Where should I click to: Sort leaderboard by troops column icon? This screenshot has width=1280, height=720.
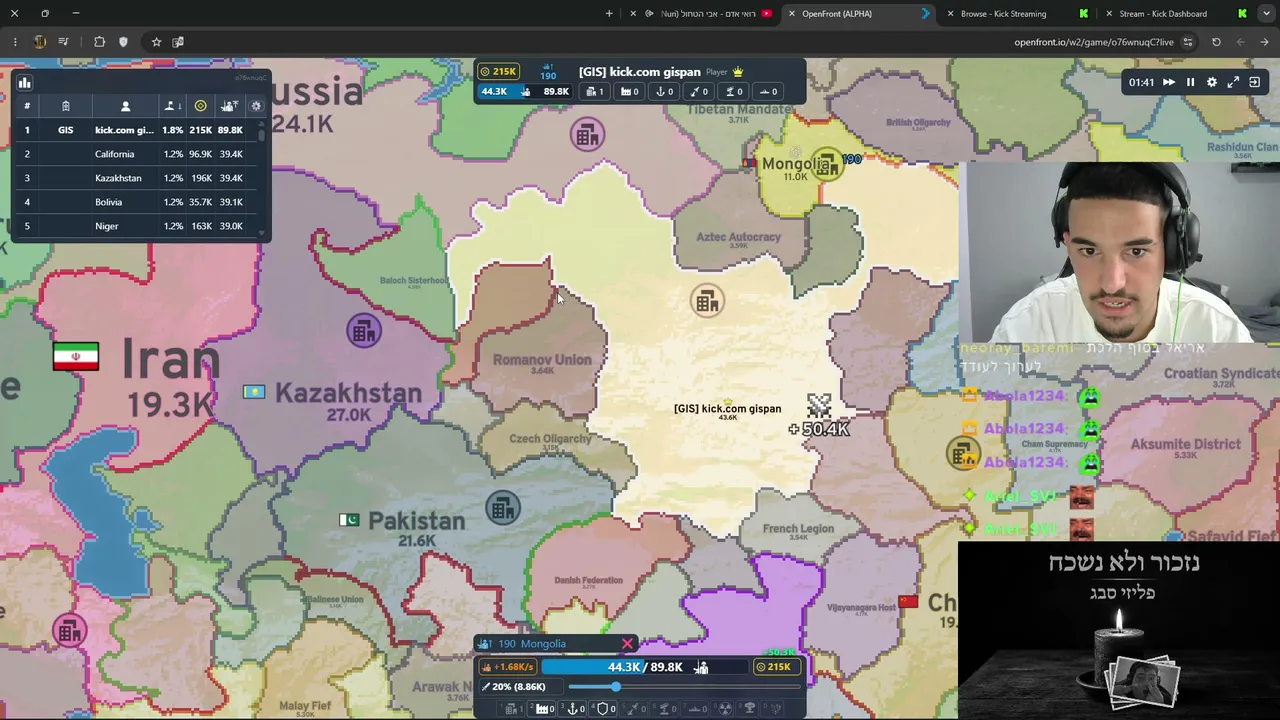pyautogui.click(x=229, y=106)
